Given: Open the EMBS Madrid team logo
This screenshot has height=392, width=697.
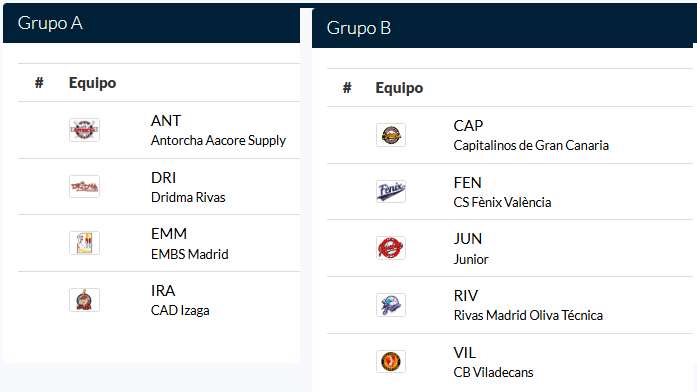Looking at the screenshot, I should click(x=84, y=243).
